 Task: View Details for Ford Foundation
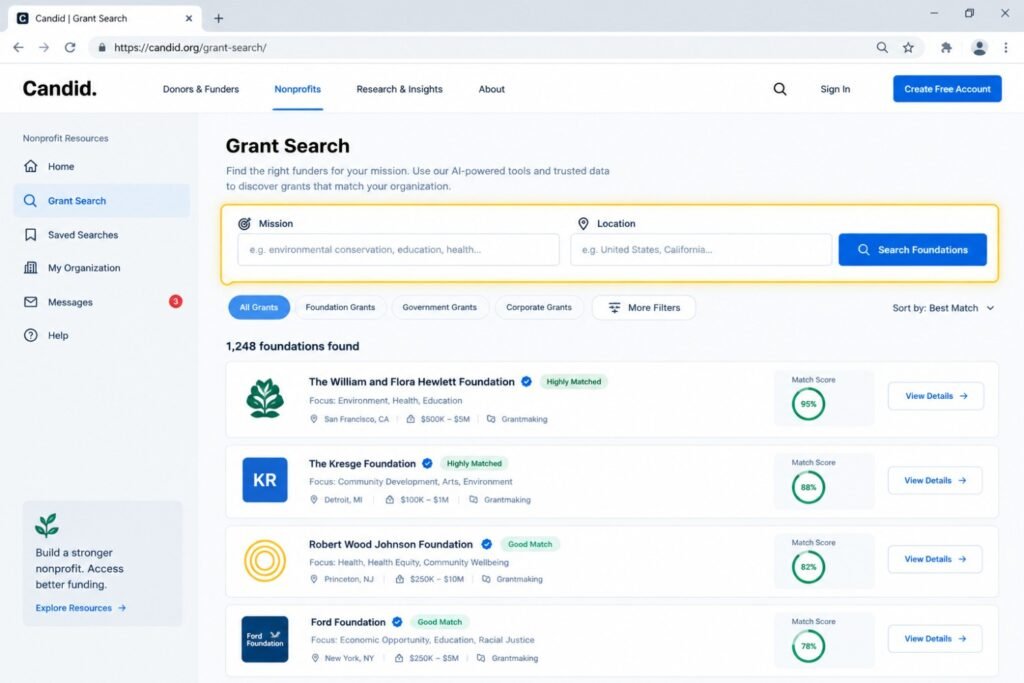pyautogui.click(x=935, y=639)
